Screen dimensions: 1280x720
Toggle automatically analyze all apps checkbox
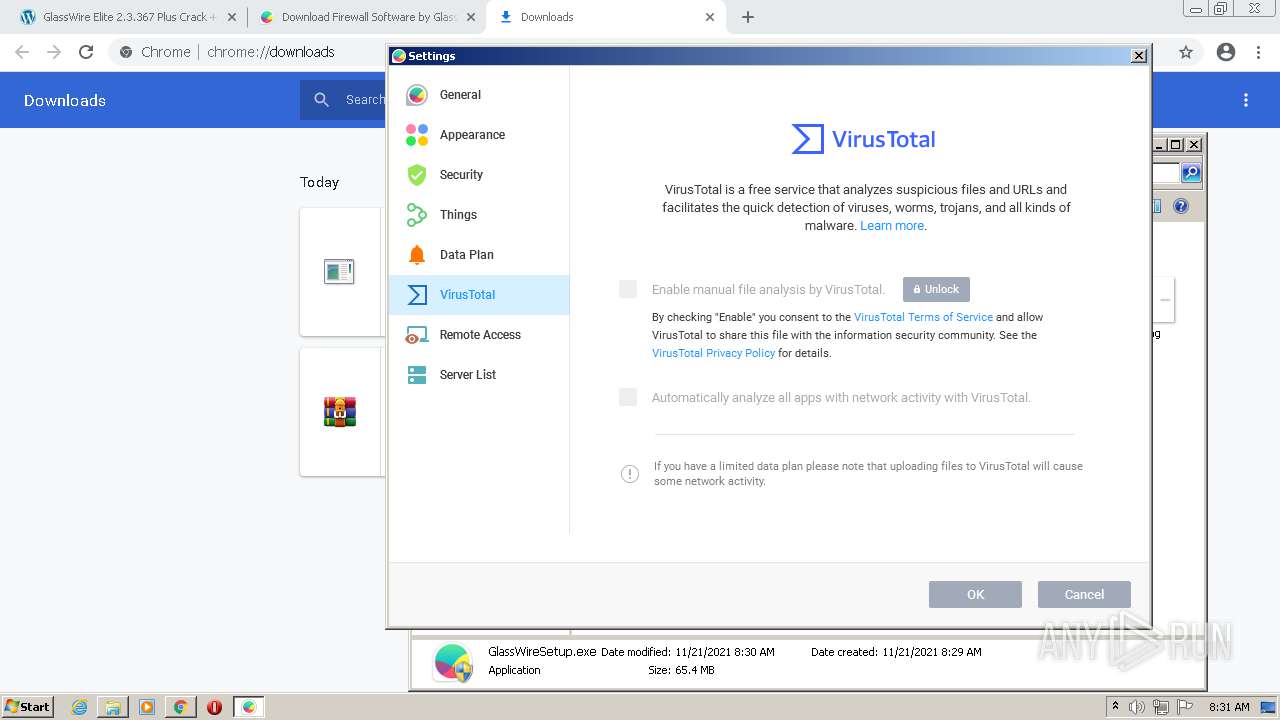(628, 397)
